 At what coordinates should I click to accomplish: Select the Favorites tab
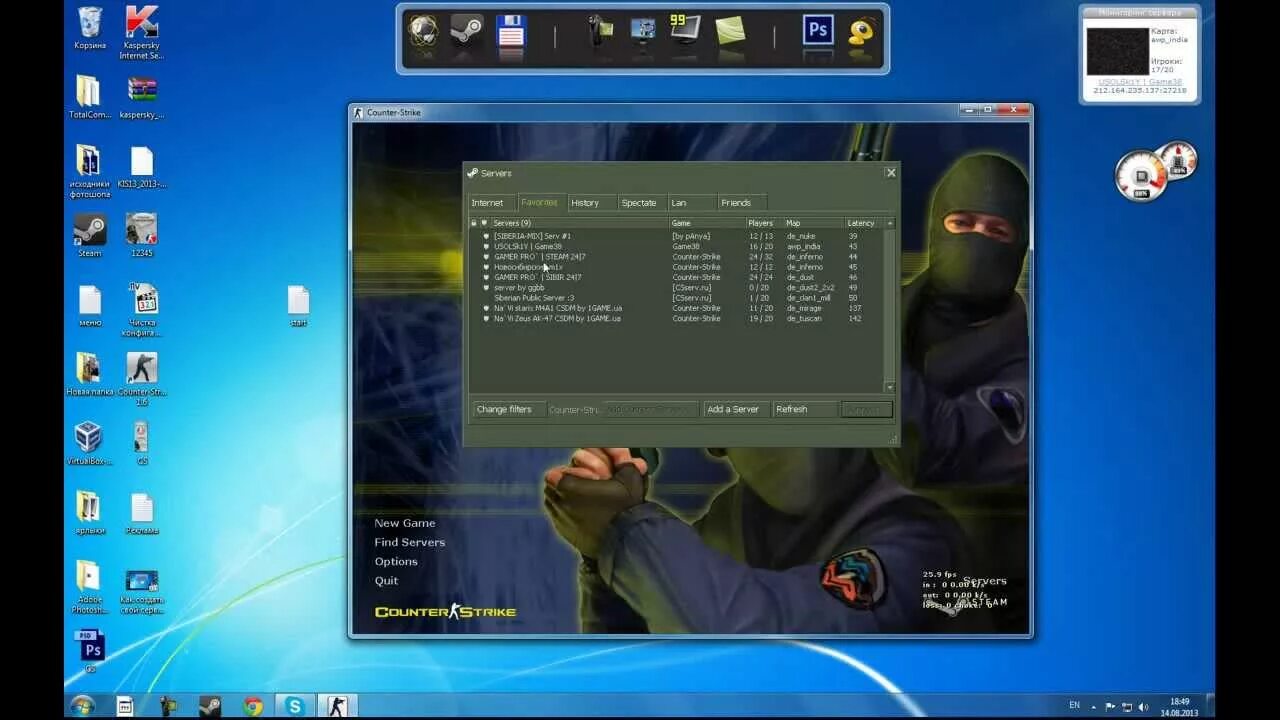pyautogui.click(x=541, y=202)
